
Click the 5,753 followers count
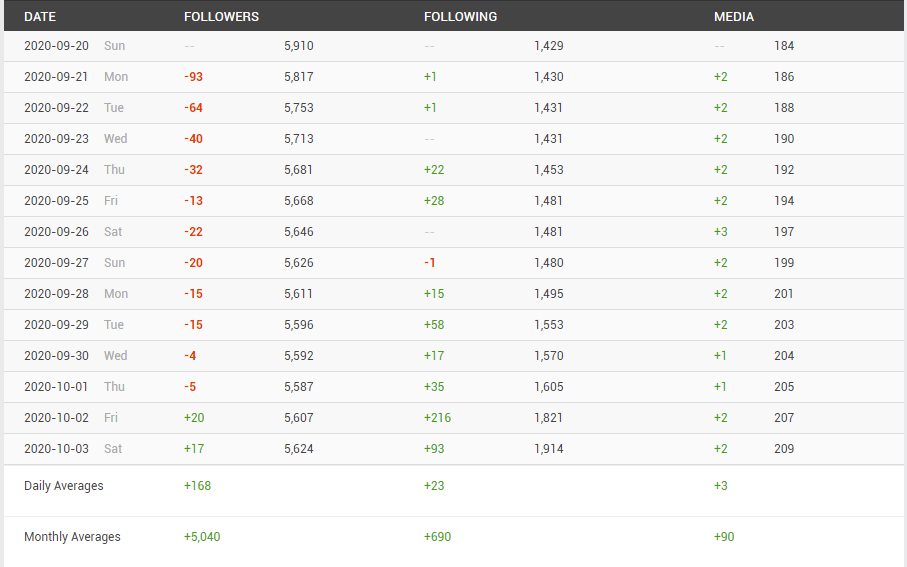click(298, 108)
